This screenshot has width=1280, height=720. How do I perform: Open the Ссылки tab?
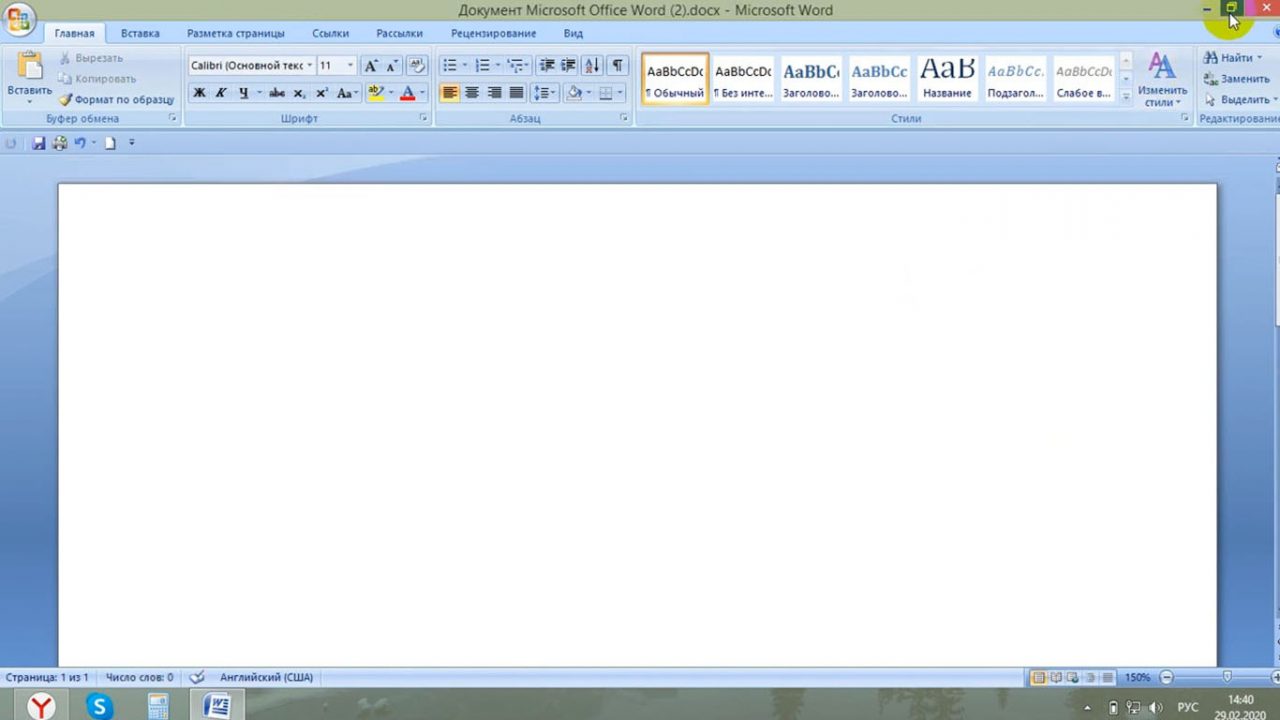330,33
